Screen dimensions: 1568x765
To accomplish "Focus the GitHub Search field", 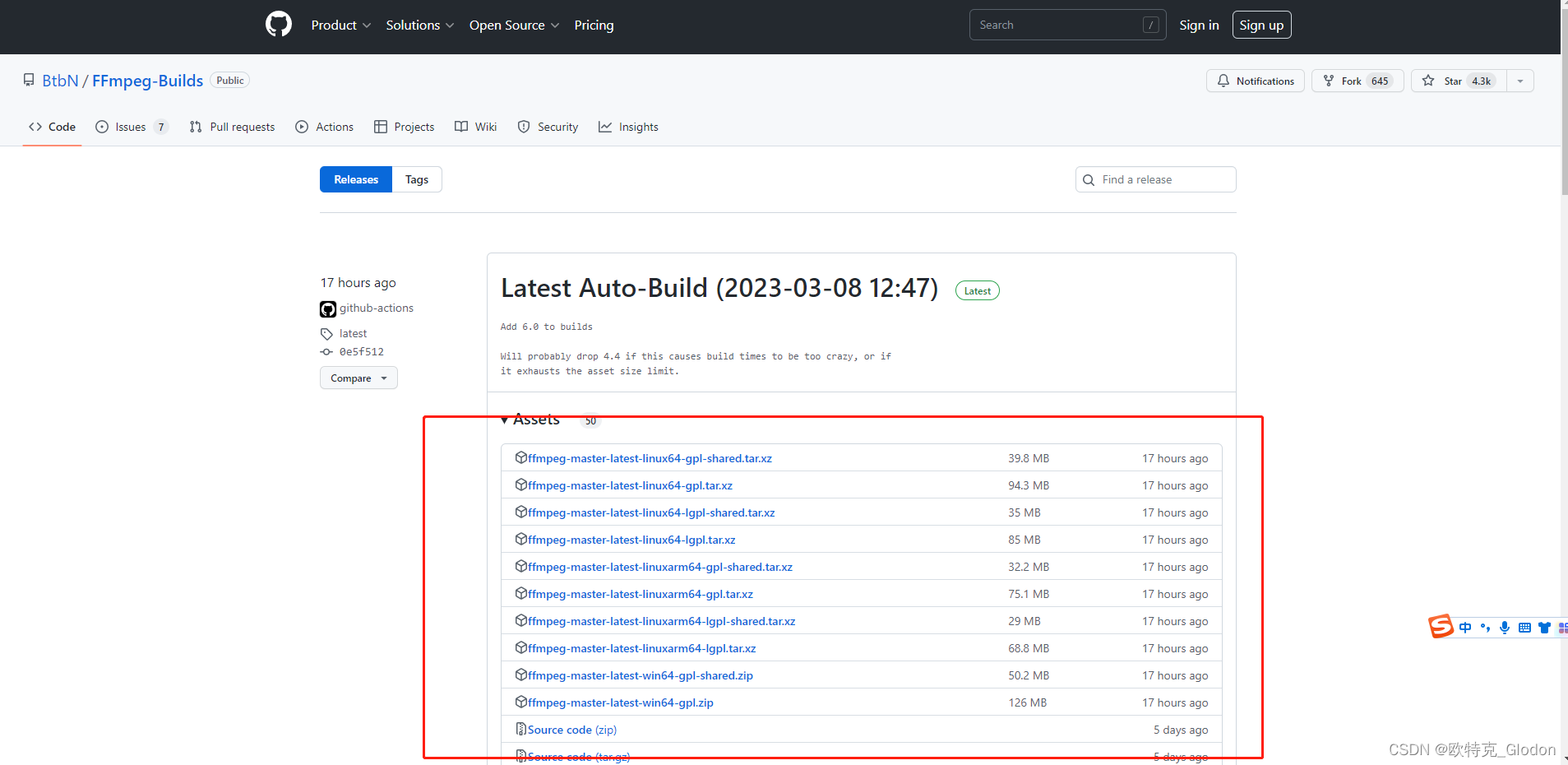I will pos(1067,25).
